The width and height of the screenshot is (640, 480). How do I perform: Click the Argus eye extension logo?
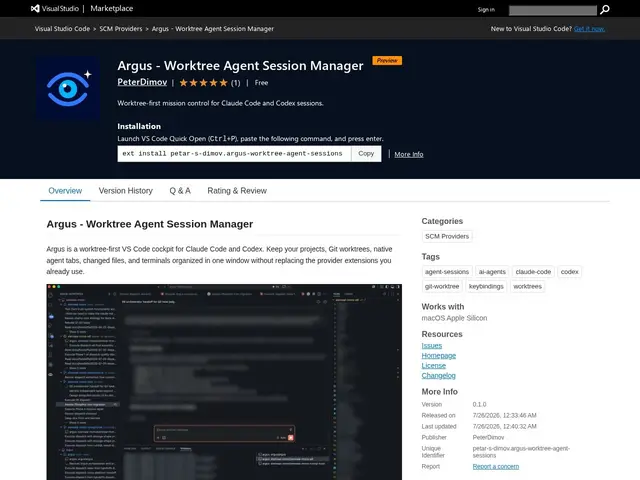click(68, 88)
